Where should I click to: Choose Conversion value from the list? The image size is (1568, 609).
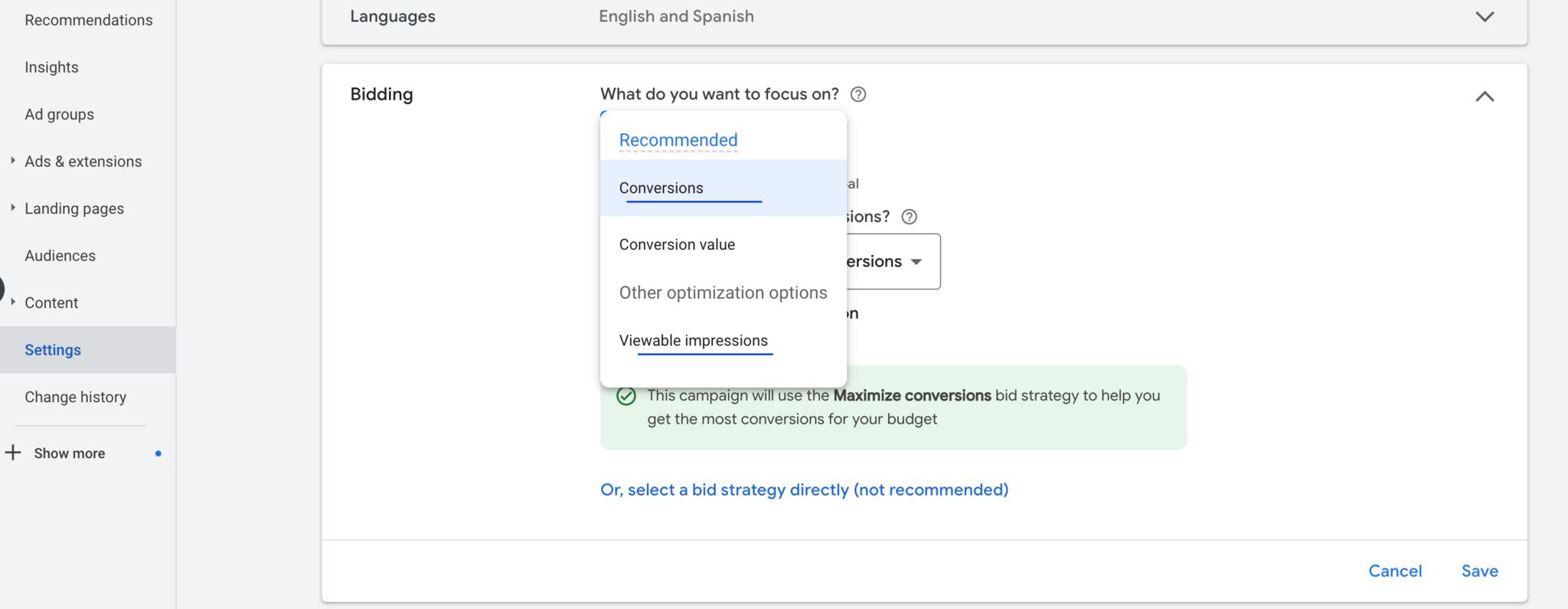click(677, 244)
